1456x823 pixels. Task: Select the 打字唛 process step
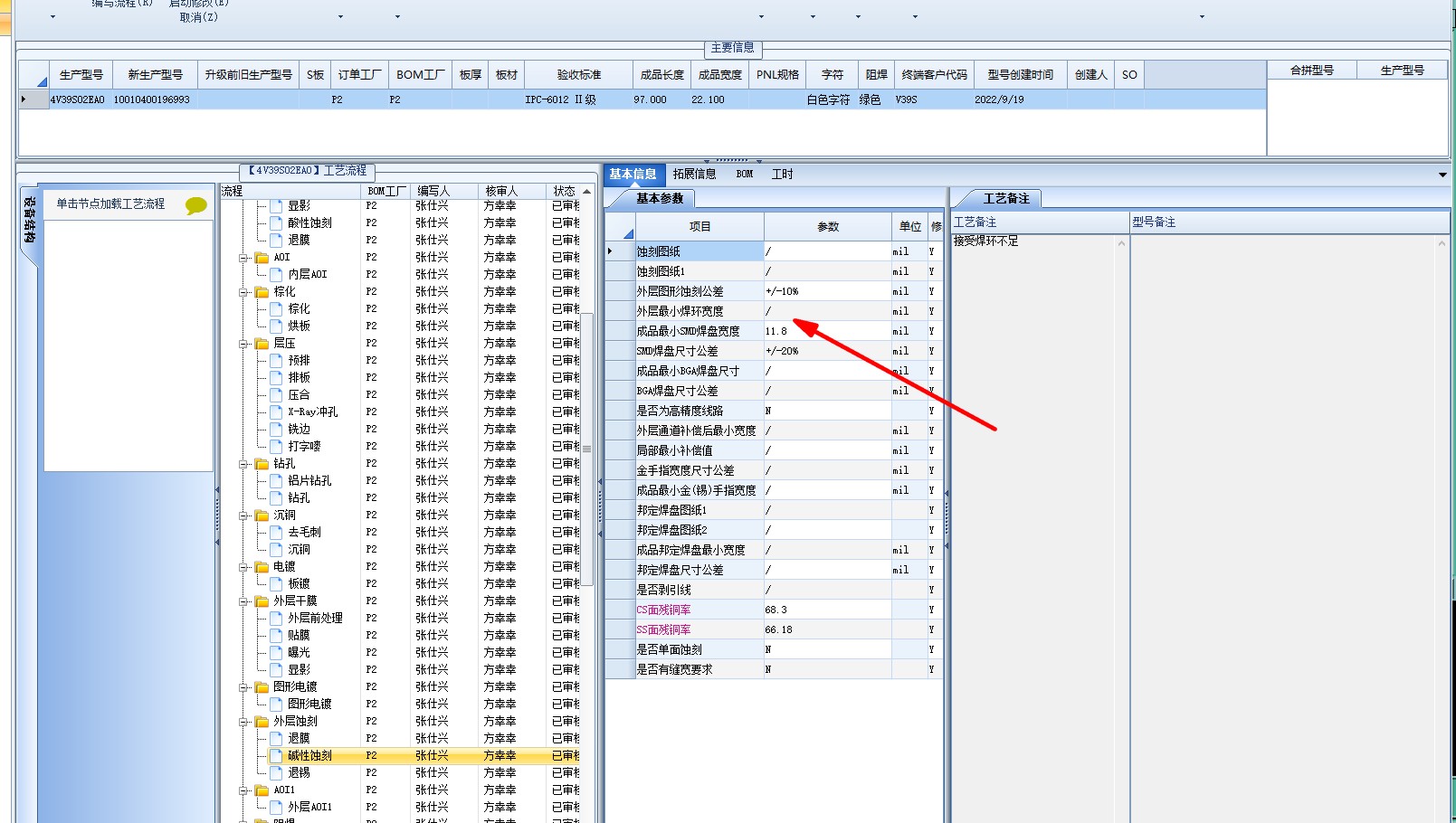(x=304, y=447)
